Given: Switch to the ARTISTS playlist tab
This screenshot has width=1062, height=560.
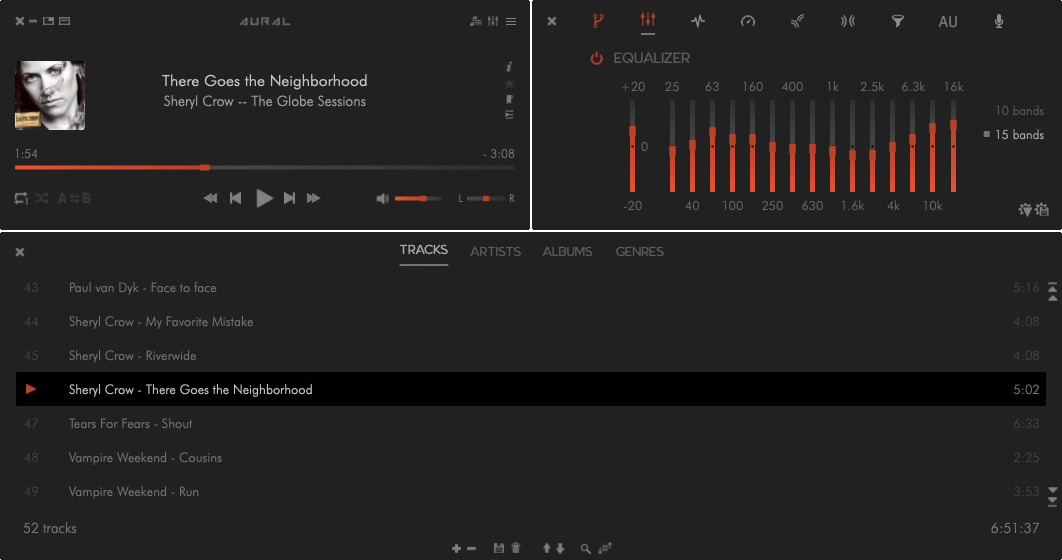Looking at the screenshot, I should coord(495,251).
